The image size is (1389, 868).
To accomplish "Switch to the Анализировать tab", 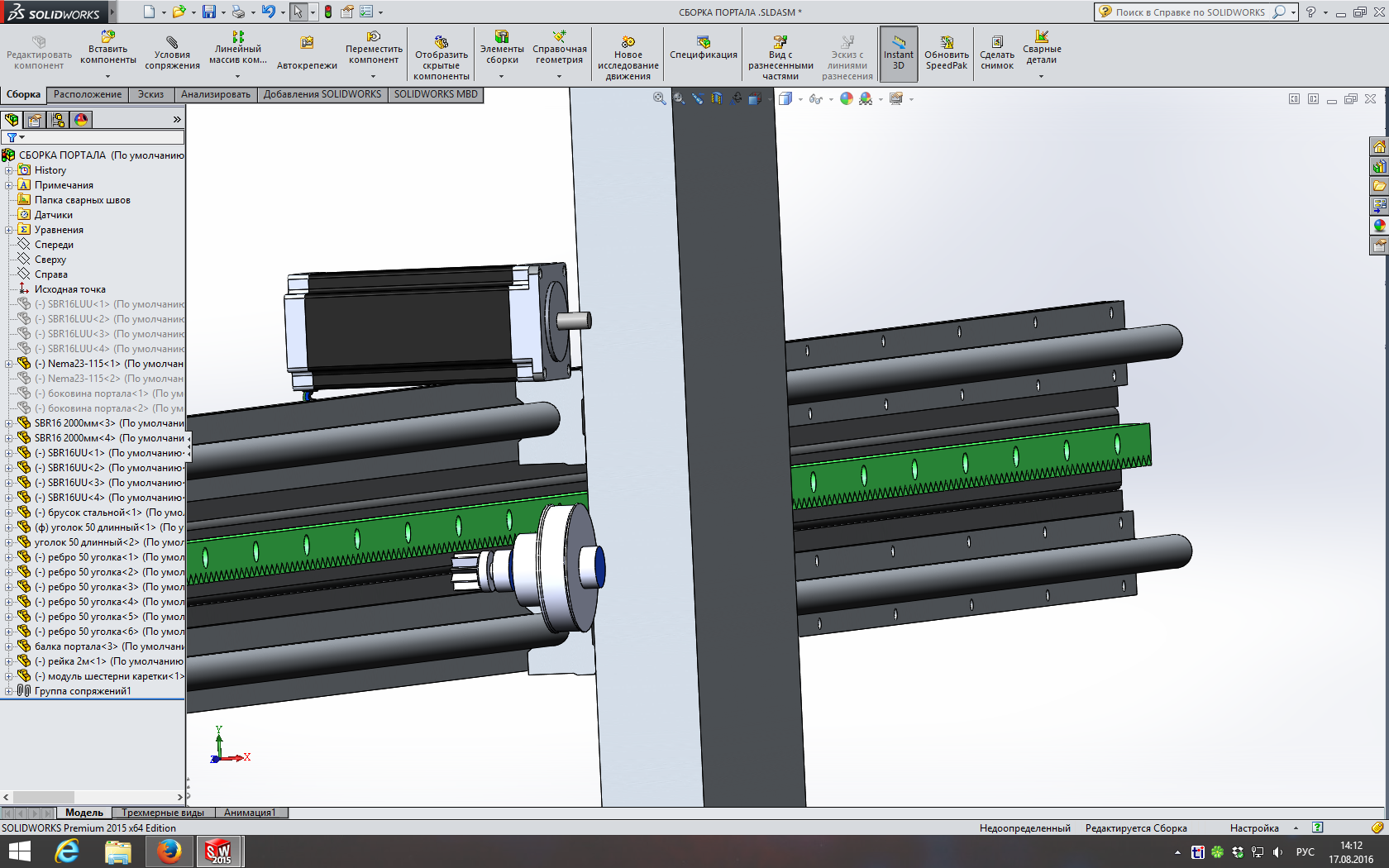I will tap(216, 94).
